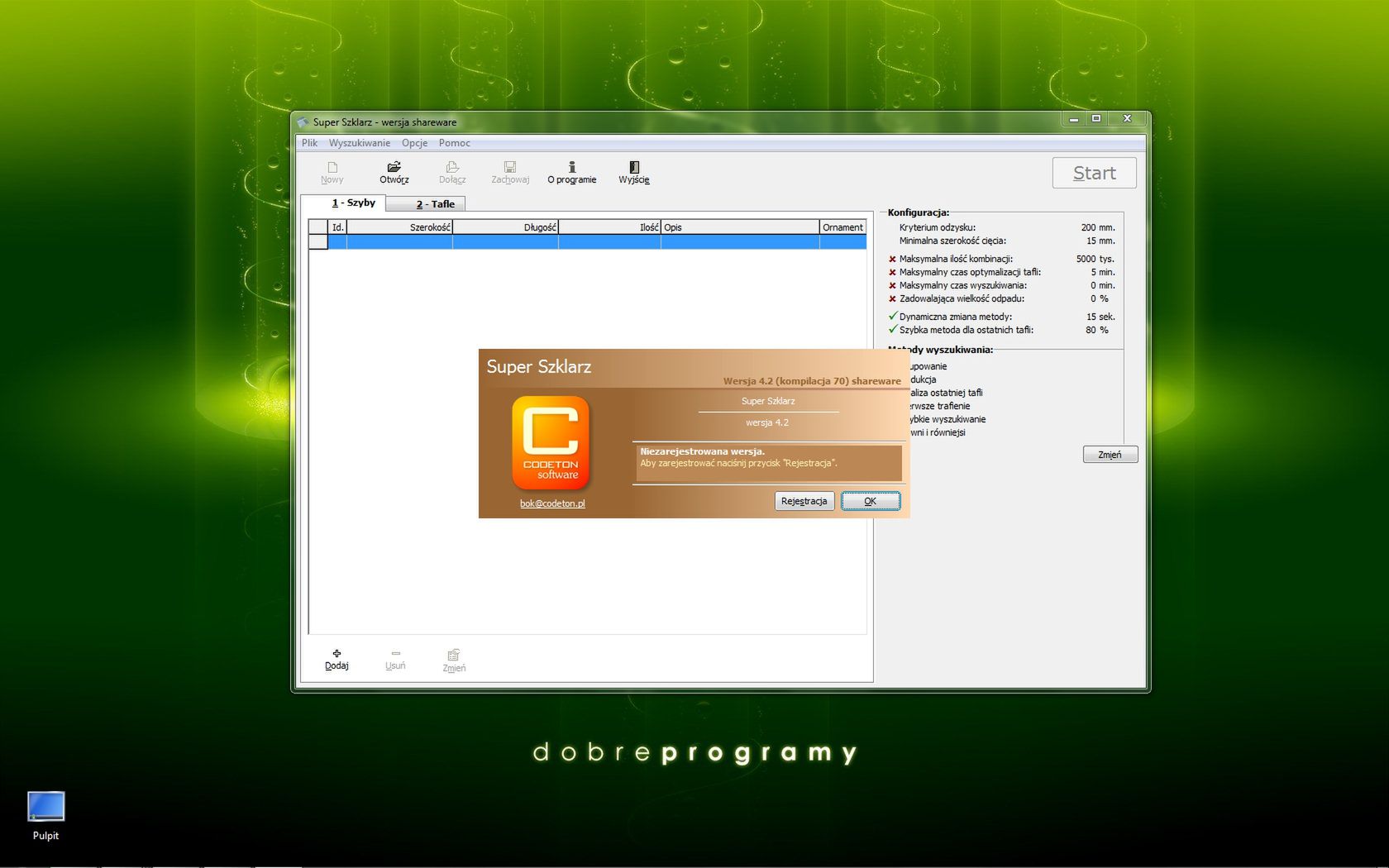Click the Szerokość column header
This screenshot has height=868, width=1389.
click(399, 227)
